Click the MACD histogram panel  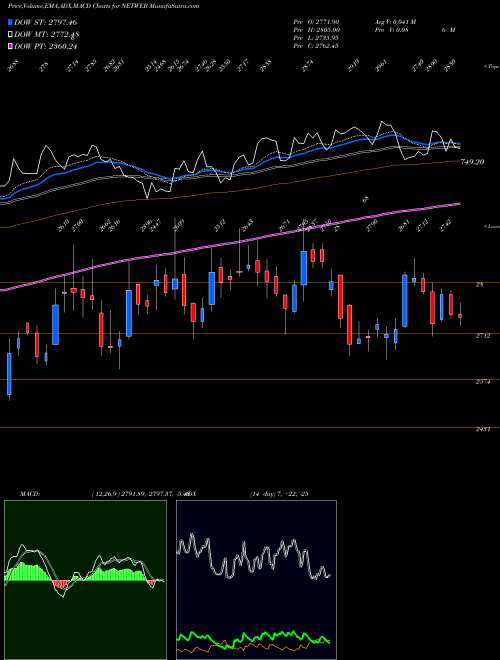(85, 580)
